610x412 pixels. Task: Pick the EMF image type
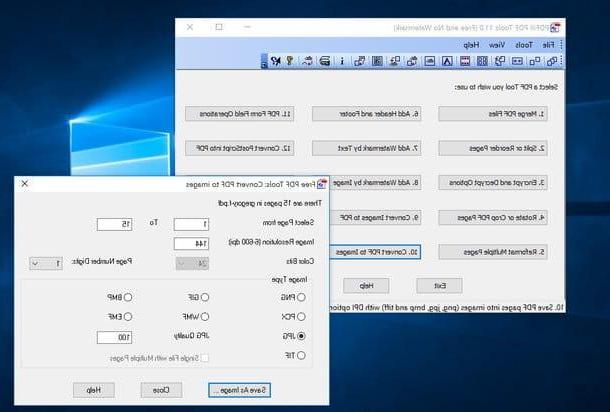click(128, 317)
